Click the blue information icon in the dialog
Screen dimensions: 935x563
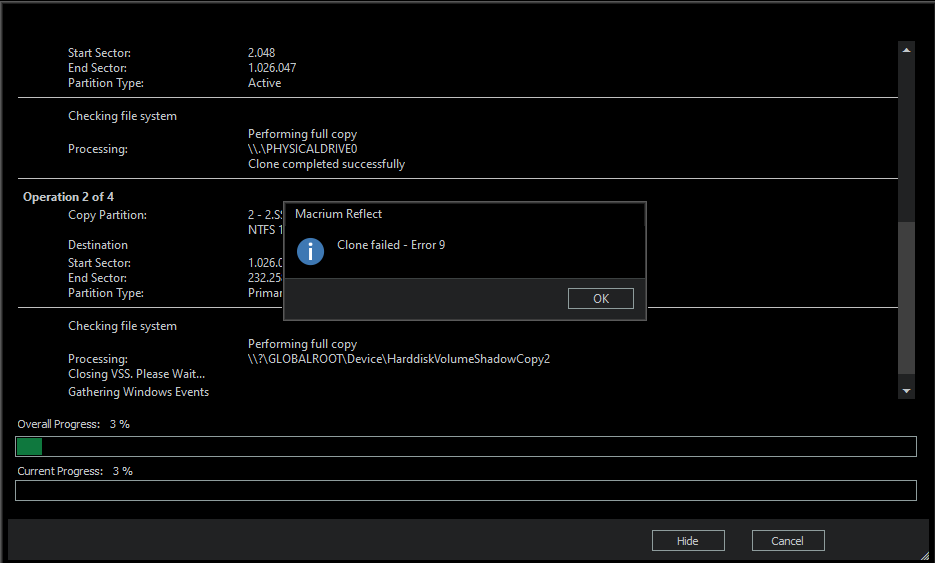point(310,251)
